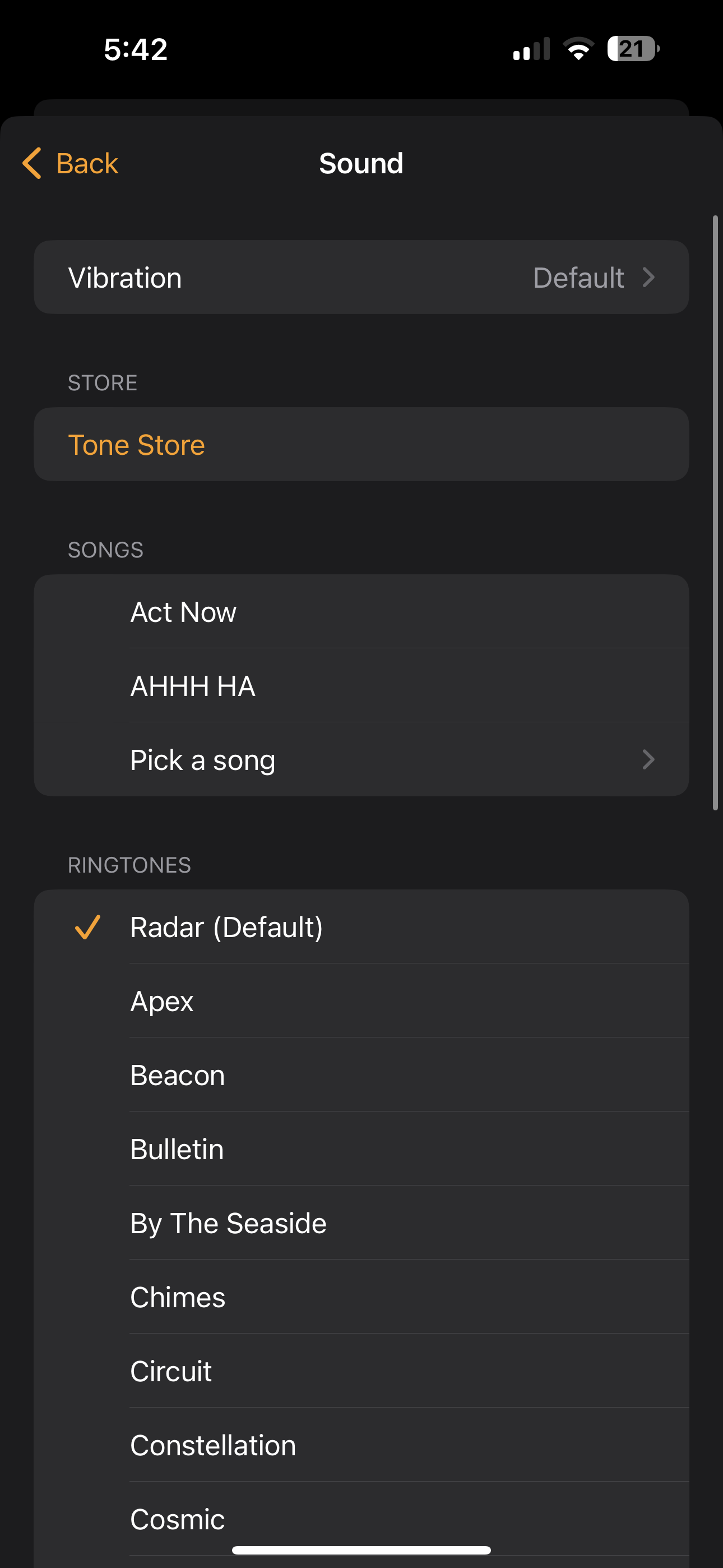Image resolution: width=723 pixels, height=1568 pixels.
Task: Choose the AHHH HA song
Action: 193,686
